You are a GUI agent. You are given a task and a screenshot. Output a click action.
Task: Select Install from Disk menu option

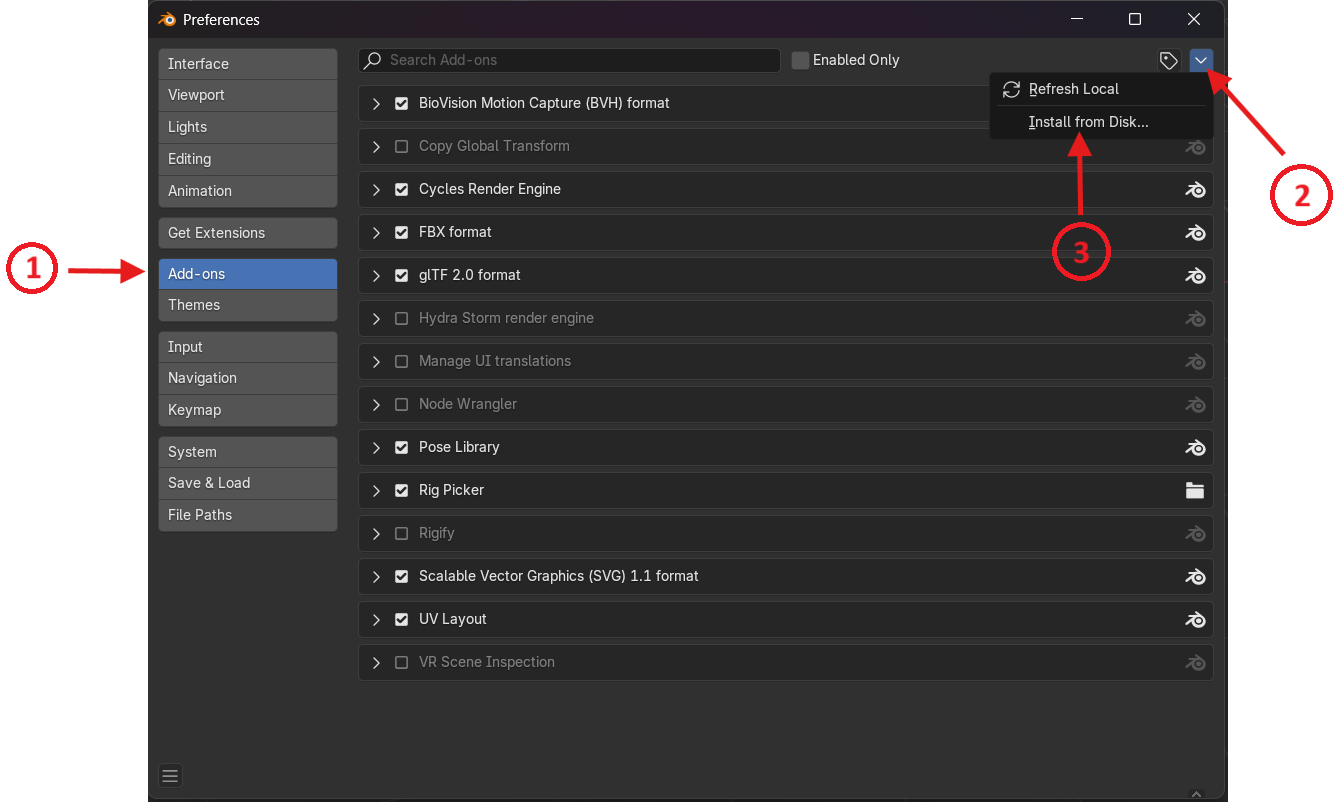(1088, 122)
